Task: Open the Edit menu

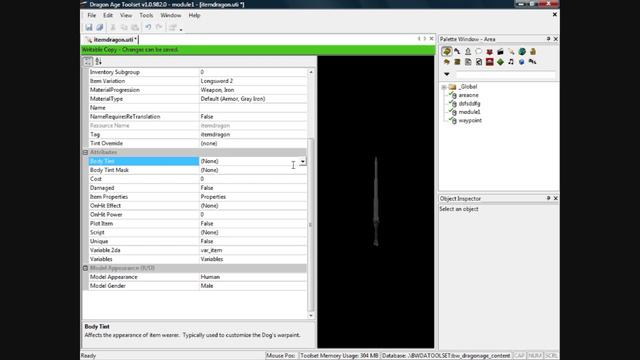Action: [108, 15]
